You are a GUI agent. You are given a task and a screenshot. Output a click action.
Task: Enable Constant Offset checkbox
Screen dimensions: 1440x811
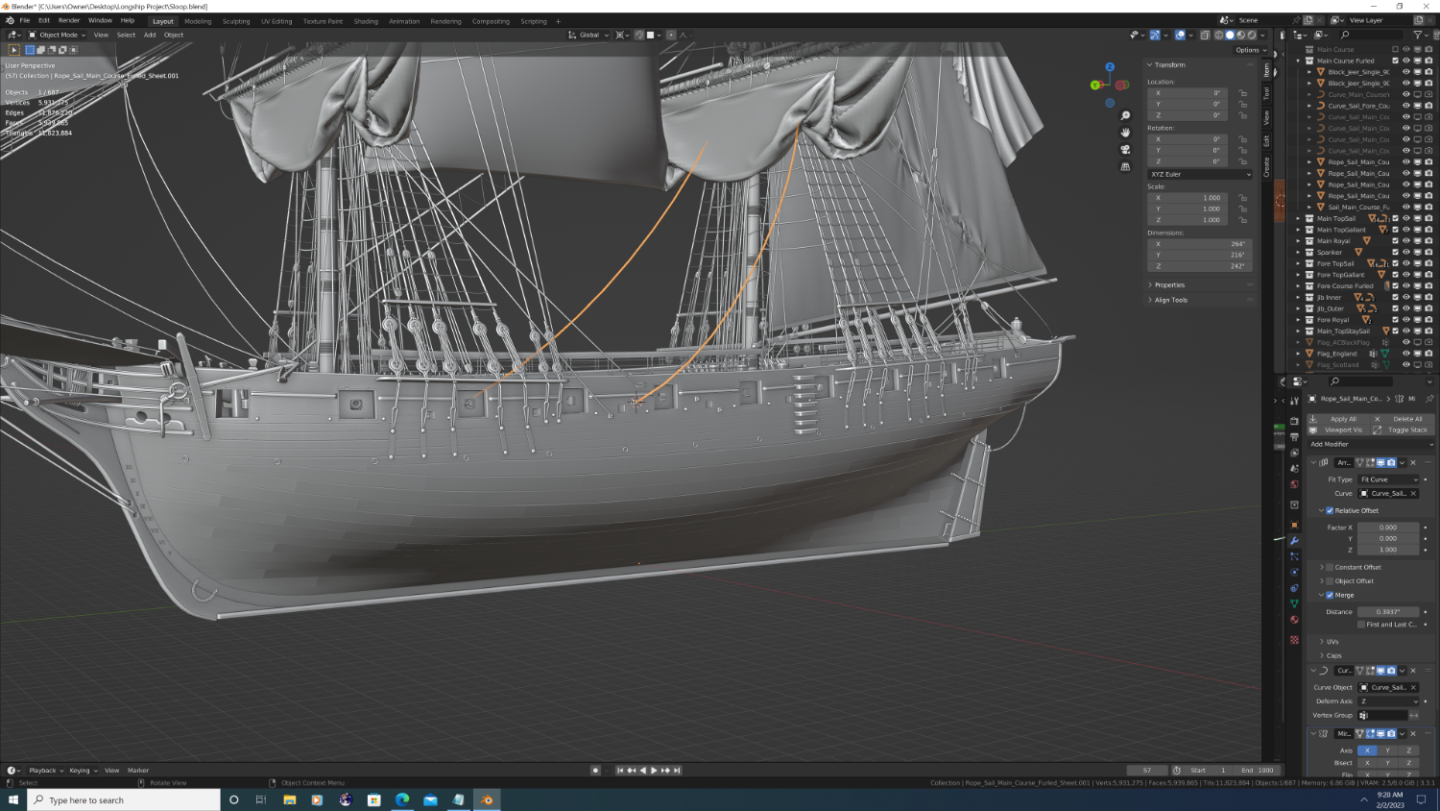point(1329,567)
